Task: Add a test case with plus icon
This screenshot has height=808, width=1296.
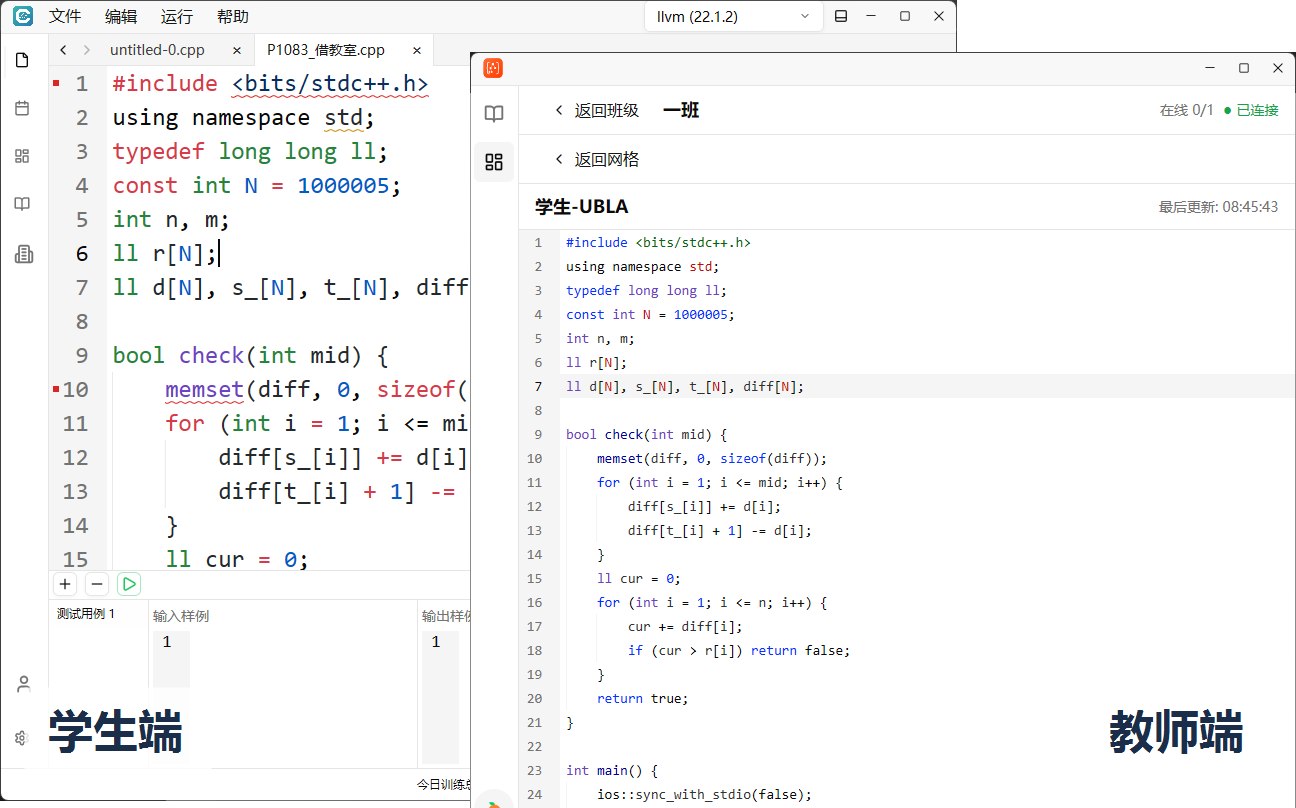Action: (x=65, y=584)
